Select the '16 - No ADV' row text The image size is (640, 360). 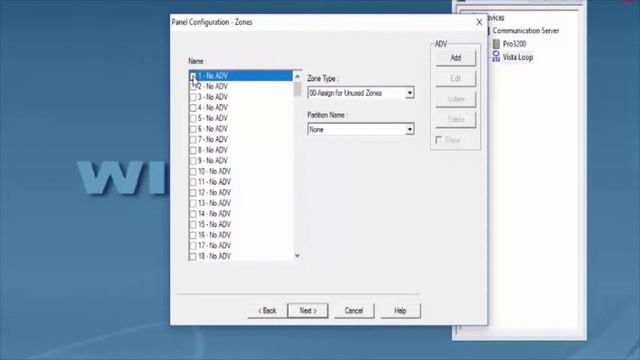pyautogui.click(x=214, y=235)
